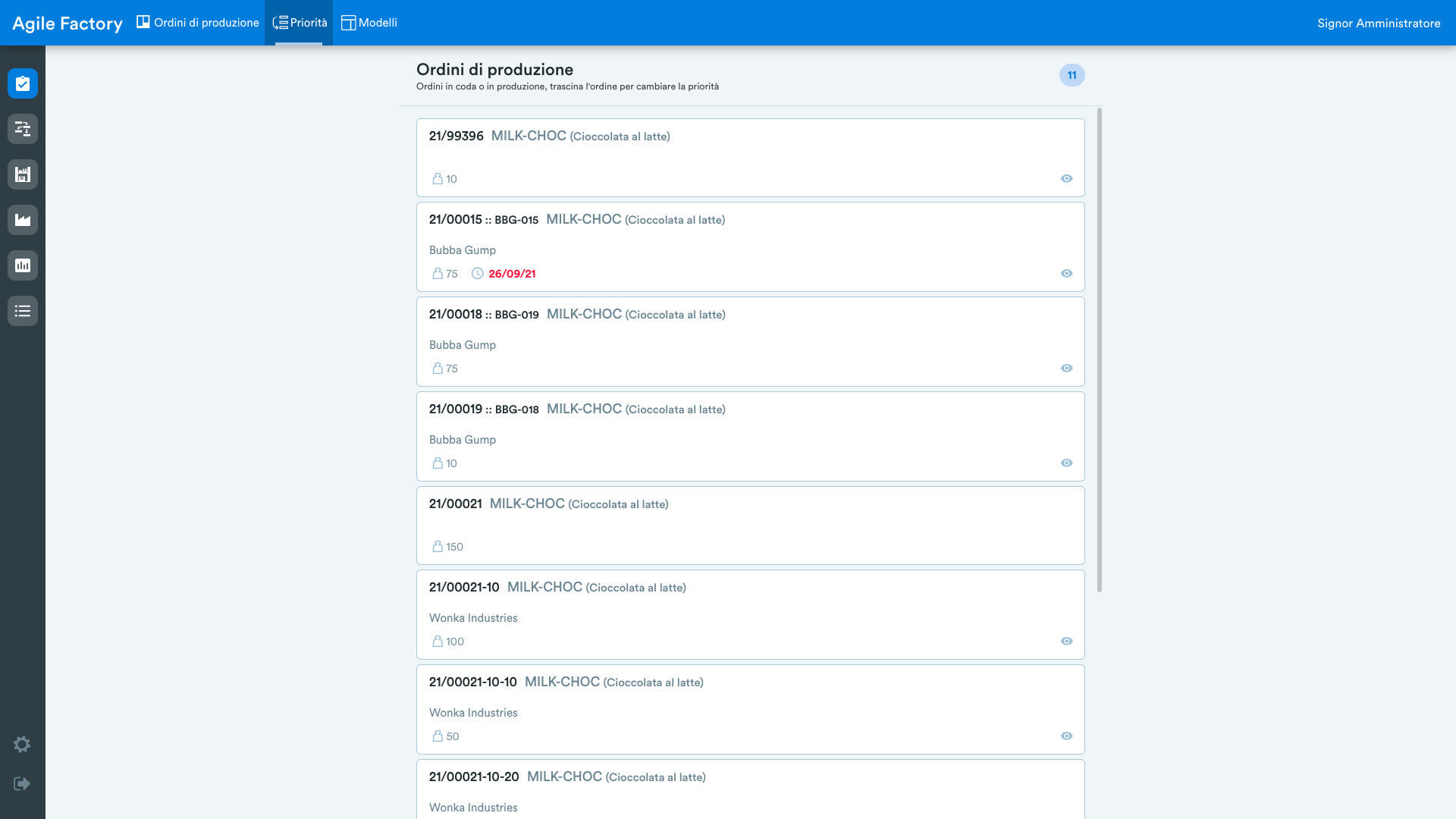The image size is (1456, 819).
Task: View order 21/00019 via eye icon
Action: (1066, 463)
